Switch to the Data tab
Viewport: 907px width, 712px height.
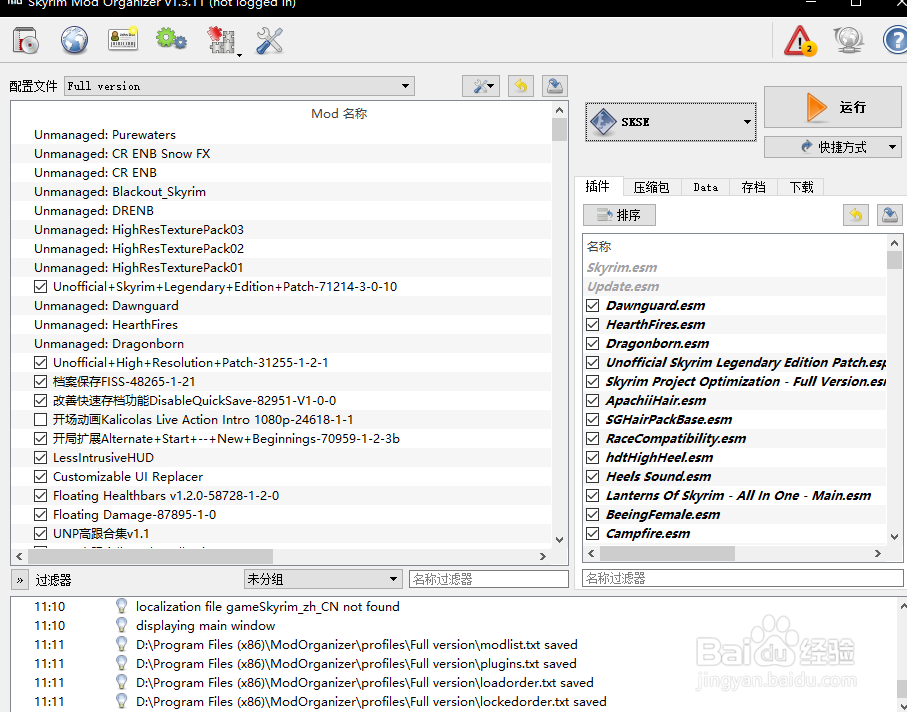tap(706, 187)
